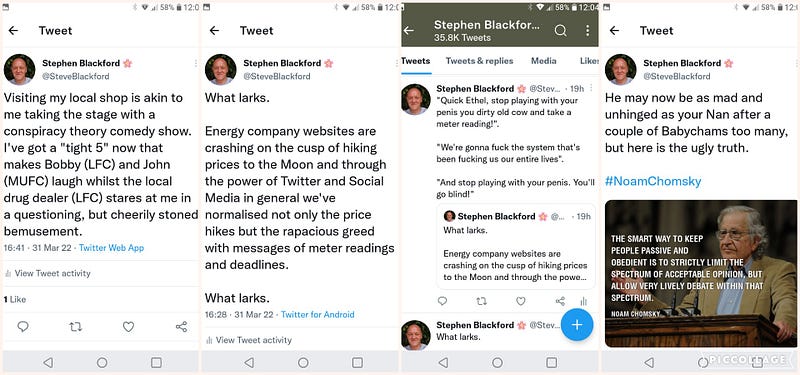
Task: Open View Tweet activity under the energy tweet
Action: click(x=248, y=340)
